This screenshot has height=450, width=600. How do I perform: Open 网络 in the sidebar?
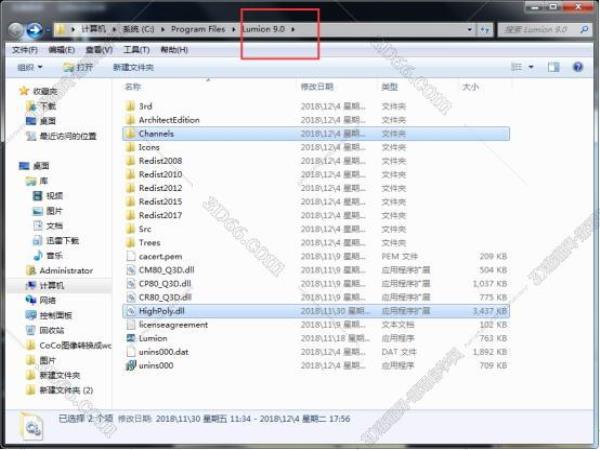tap(48, 300)
